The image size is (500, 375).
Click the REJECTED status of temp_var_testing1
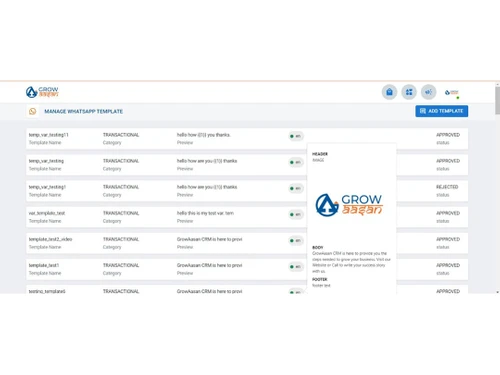[x=447, y=187]
